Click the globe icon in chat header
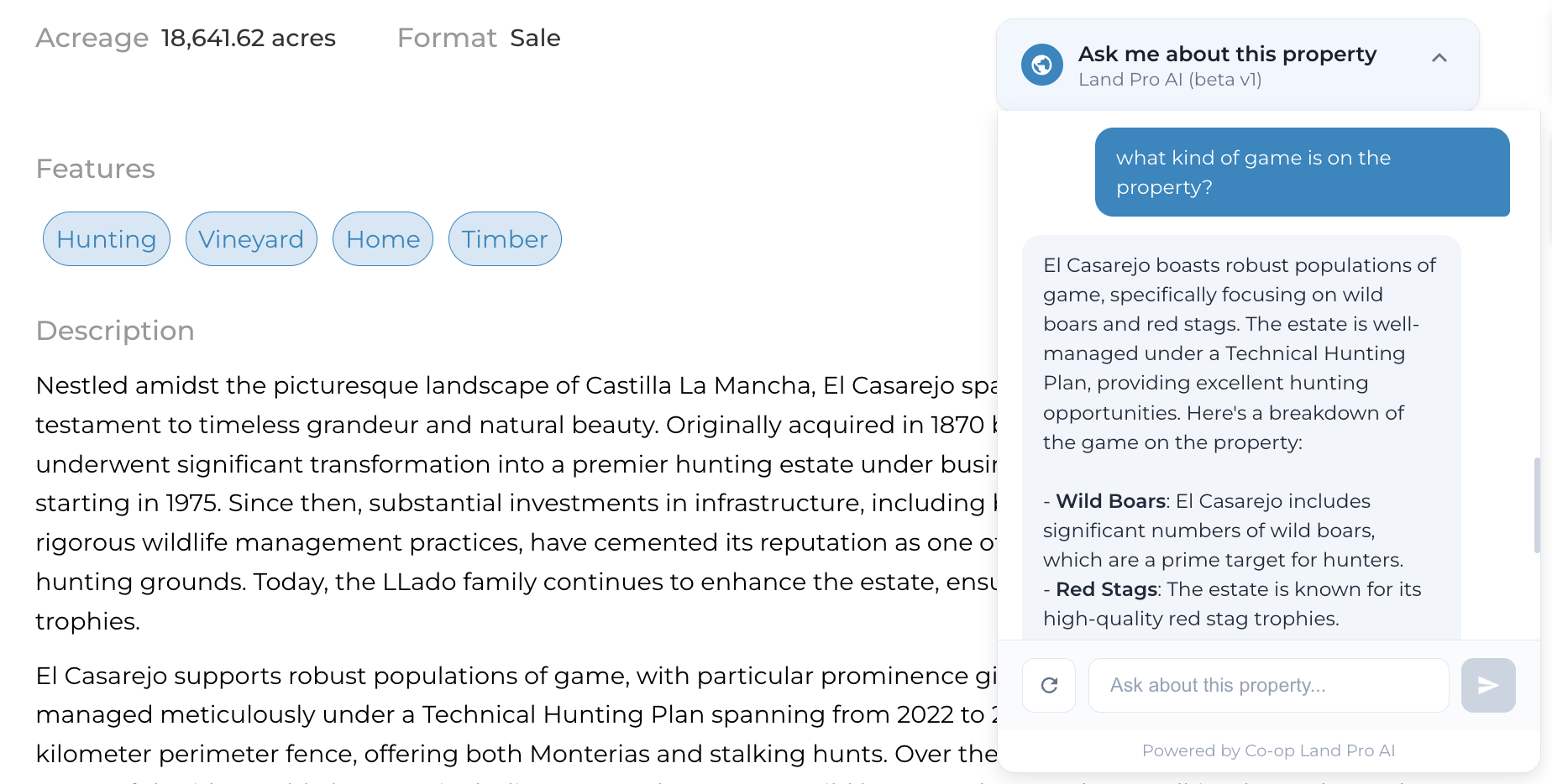This screenshot has width=1552, height=784. (1041, 65)
